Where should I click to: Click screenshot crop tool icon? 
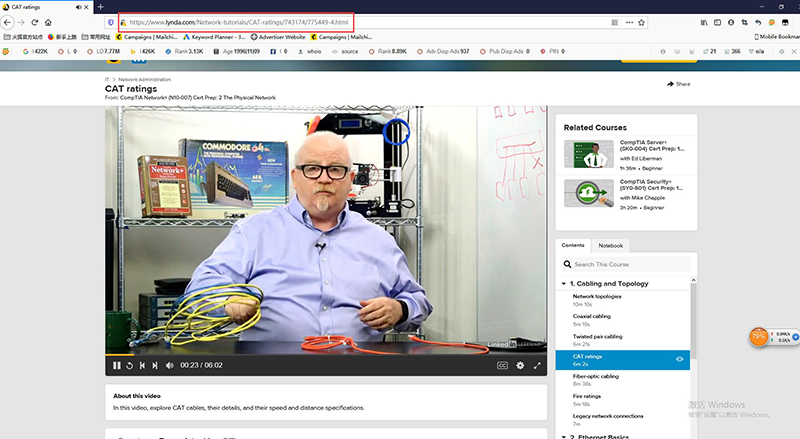pyautogui.click(x=744, y=22)
